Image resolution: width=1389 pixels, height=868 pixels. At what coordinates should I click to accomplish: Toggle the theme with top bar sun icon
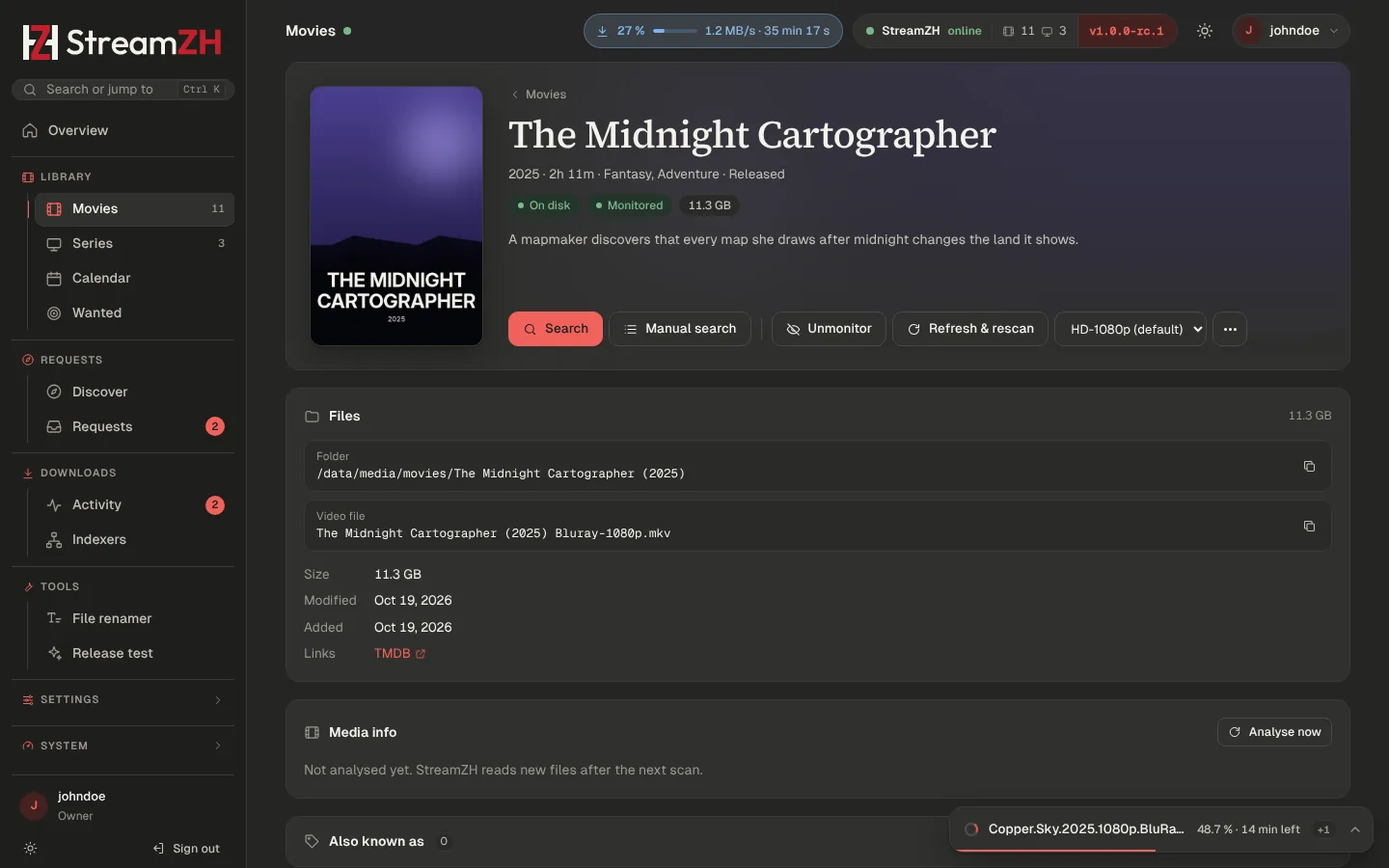pyautogui.click(x=1205, y=31)
